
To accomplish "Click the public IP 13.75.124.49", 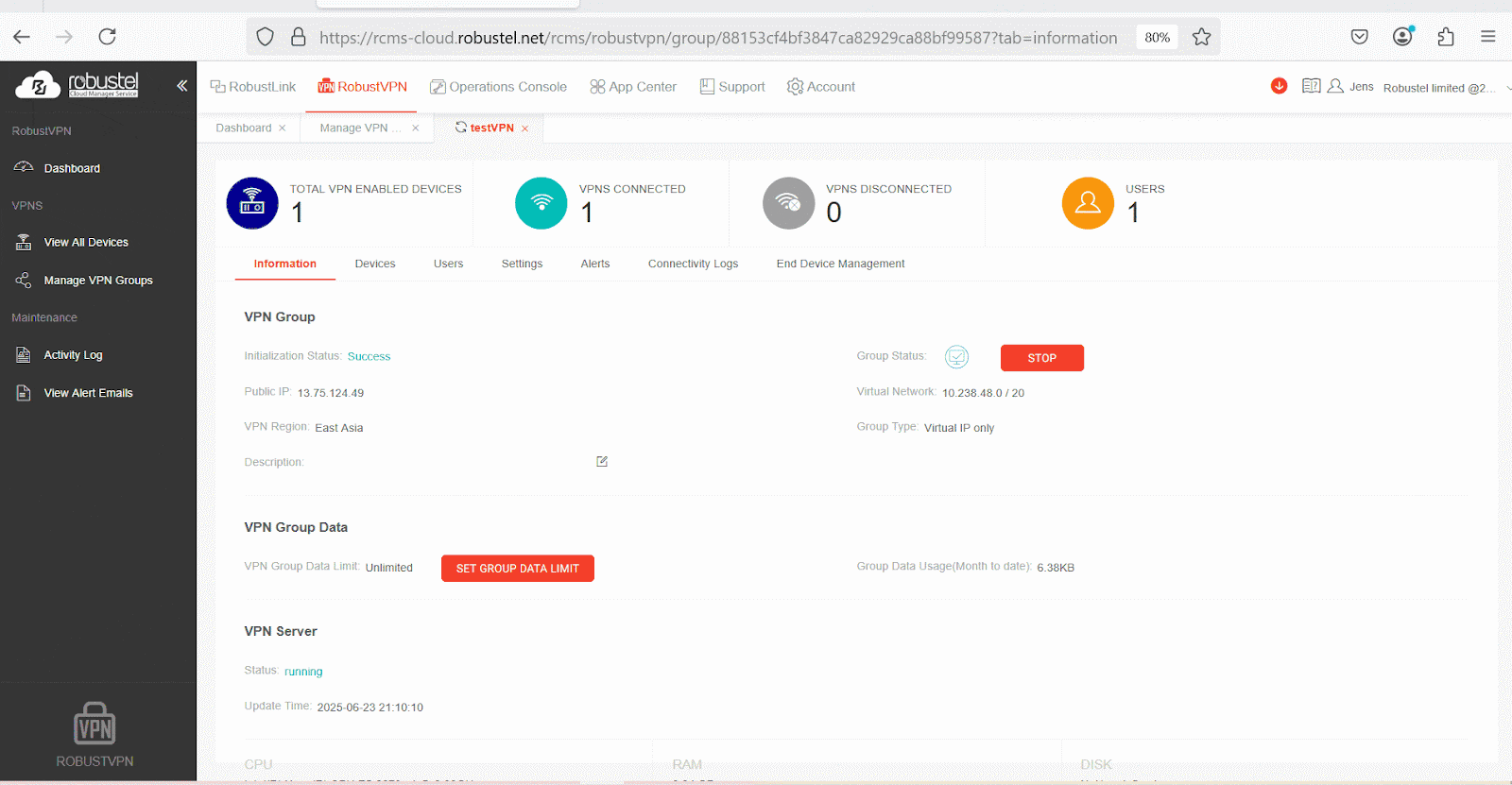I will pyautogui.click(x=331, y=393).
